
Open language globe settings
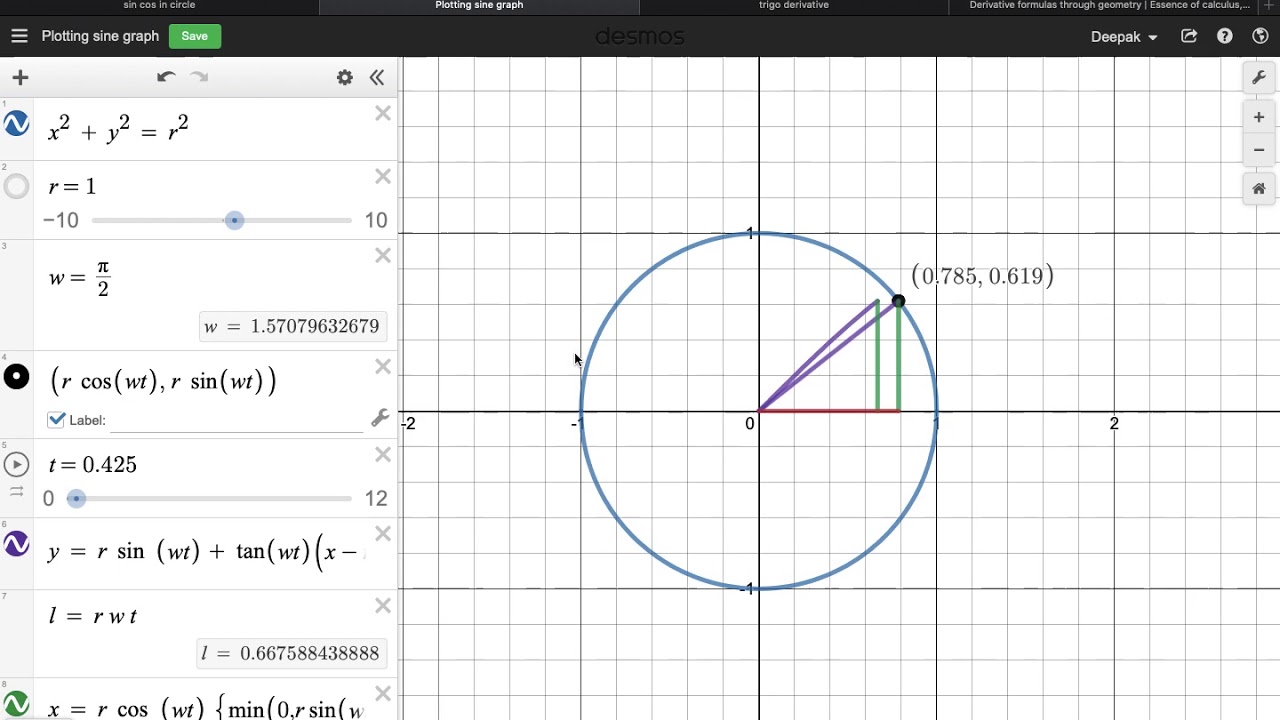coord(1260,36)
